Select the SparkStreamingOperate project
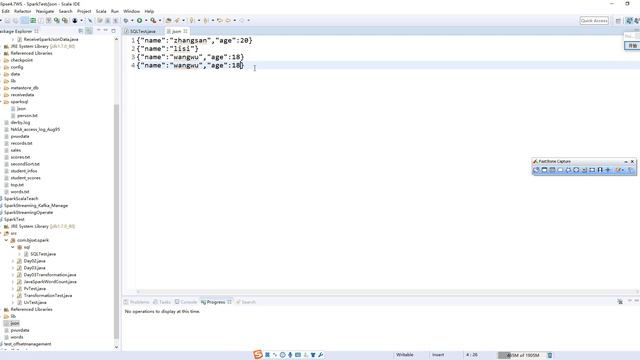The width and height of the screenshot is (640, 360). pos(28,212)
